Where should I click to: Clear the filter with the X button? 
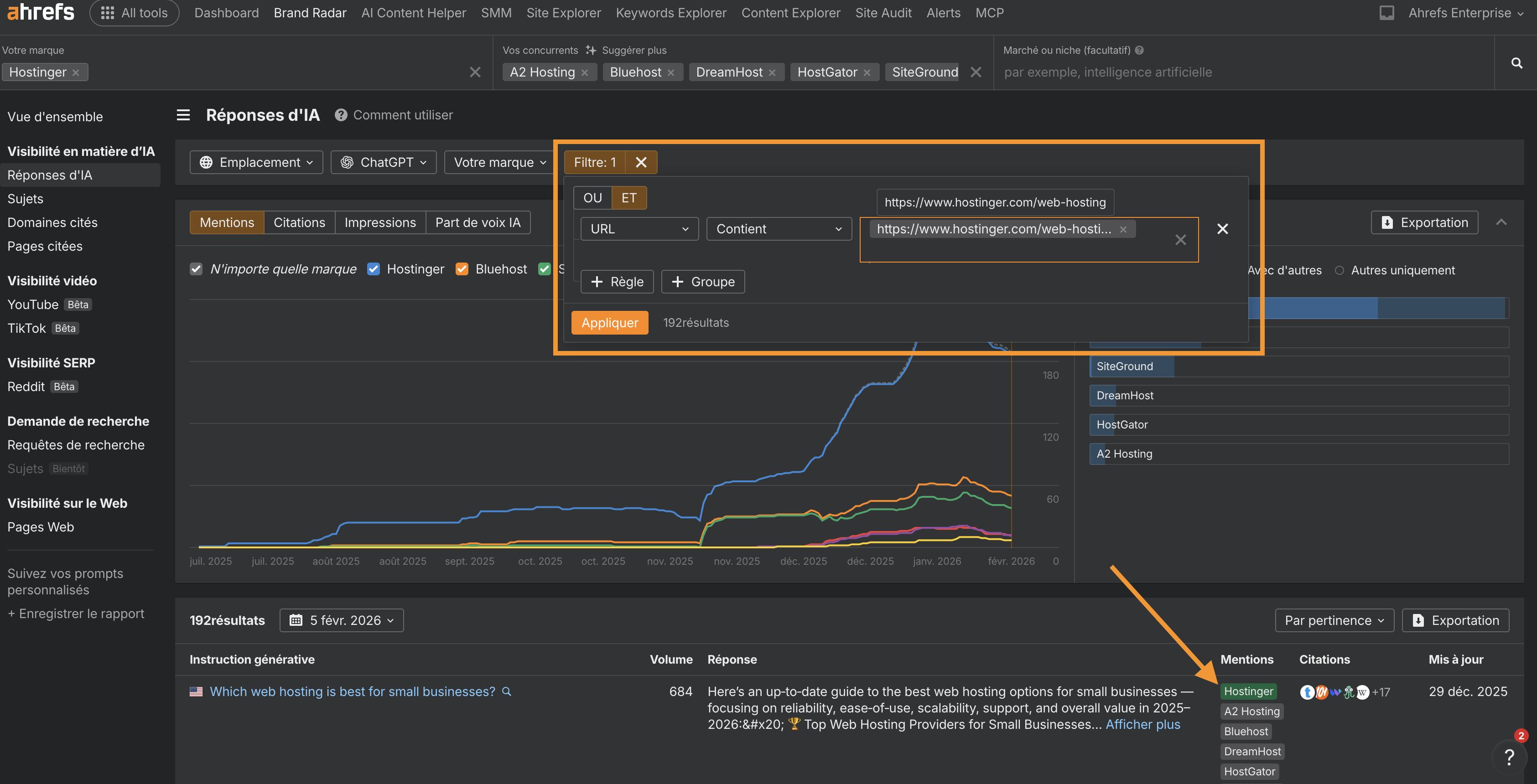[x=641, y=162]
